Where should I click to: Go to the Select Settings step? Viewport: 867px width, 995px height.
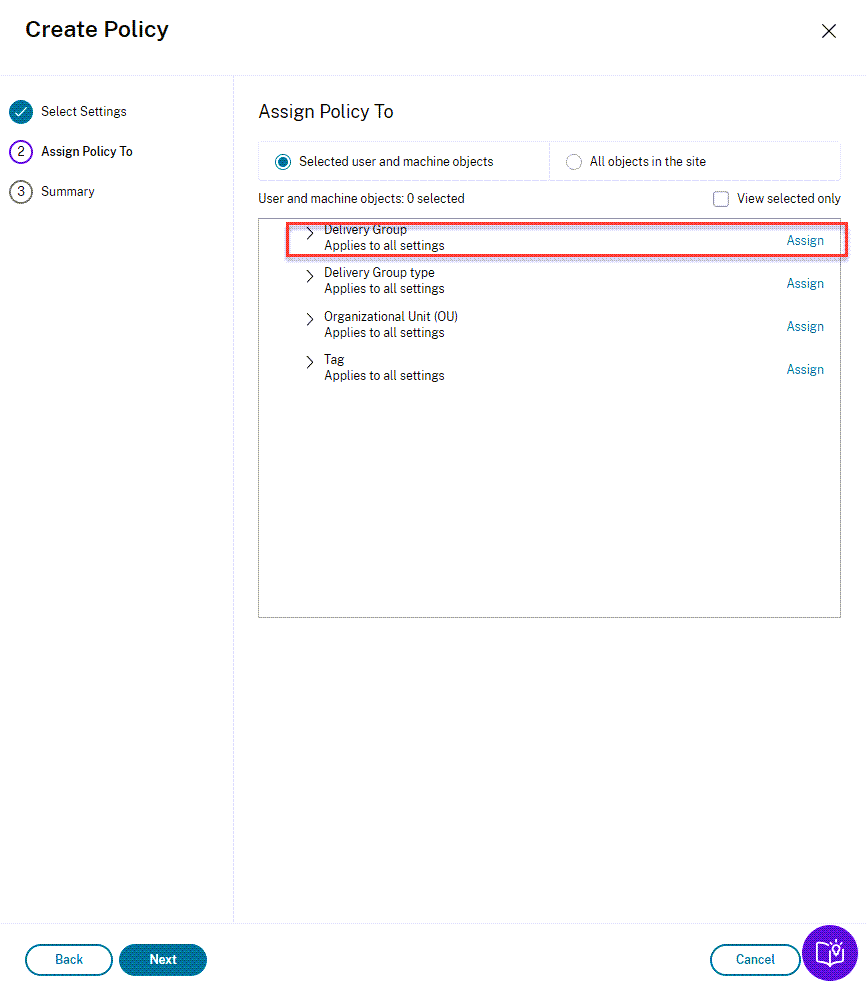click(84, 112)
